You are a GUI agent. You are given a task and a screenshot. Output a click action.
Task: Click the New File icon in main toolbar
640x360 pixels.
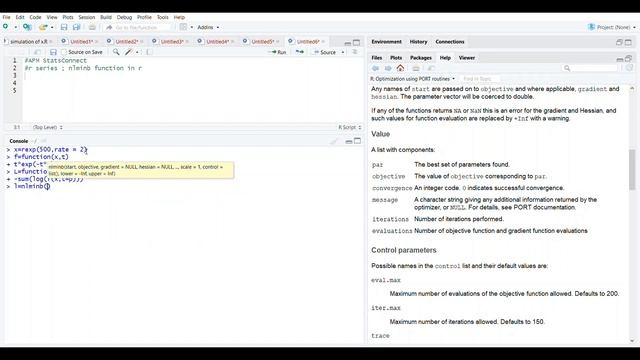point(5,27)
